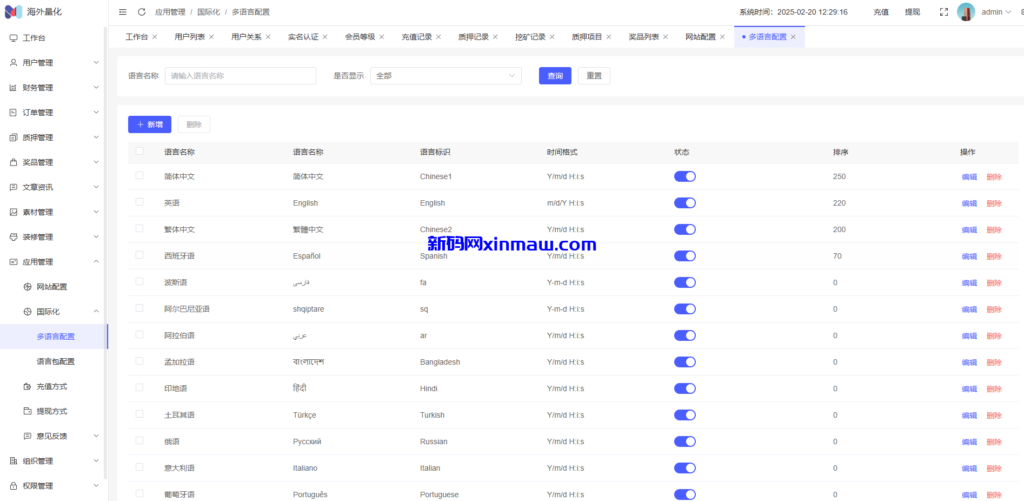1024x501 pixels.
Task: Click the 素材管理 image icon
Action: tap(13, 212)
